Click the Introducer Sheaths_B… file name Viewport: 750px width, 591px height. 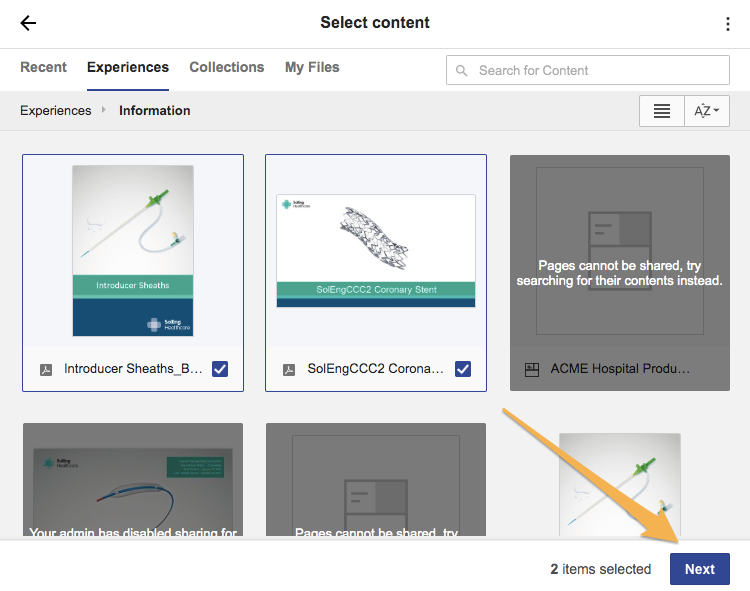point(133,369)
